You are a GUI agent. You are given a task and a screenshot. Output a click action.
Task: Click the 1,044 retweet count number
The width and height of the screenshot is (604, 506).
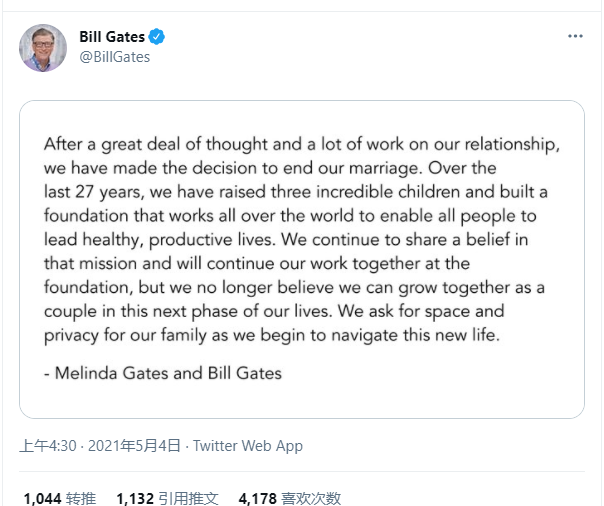pos(42,497)
